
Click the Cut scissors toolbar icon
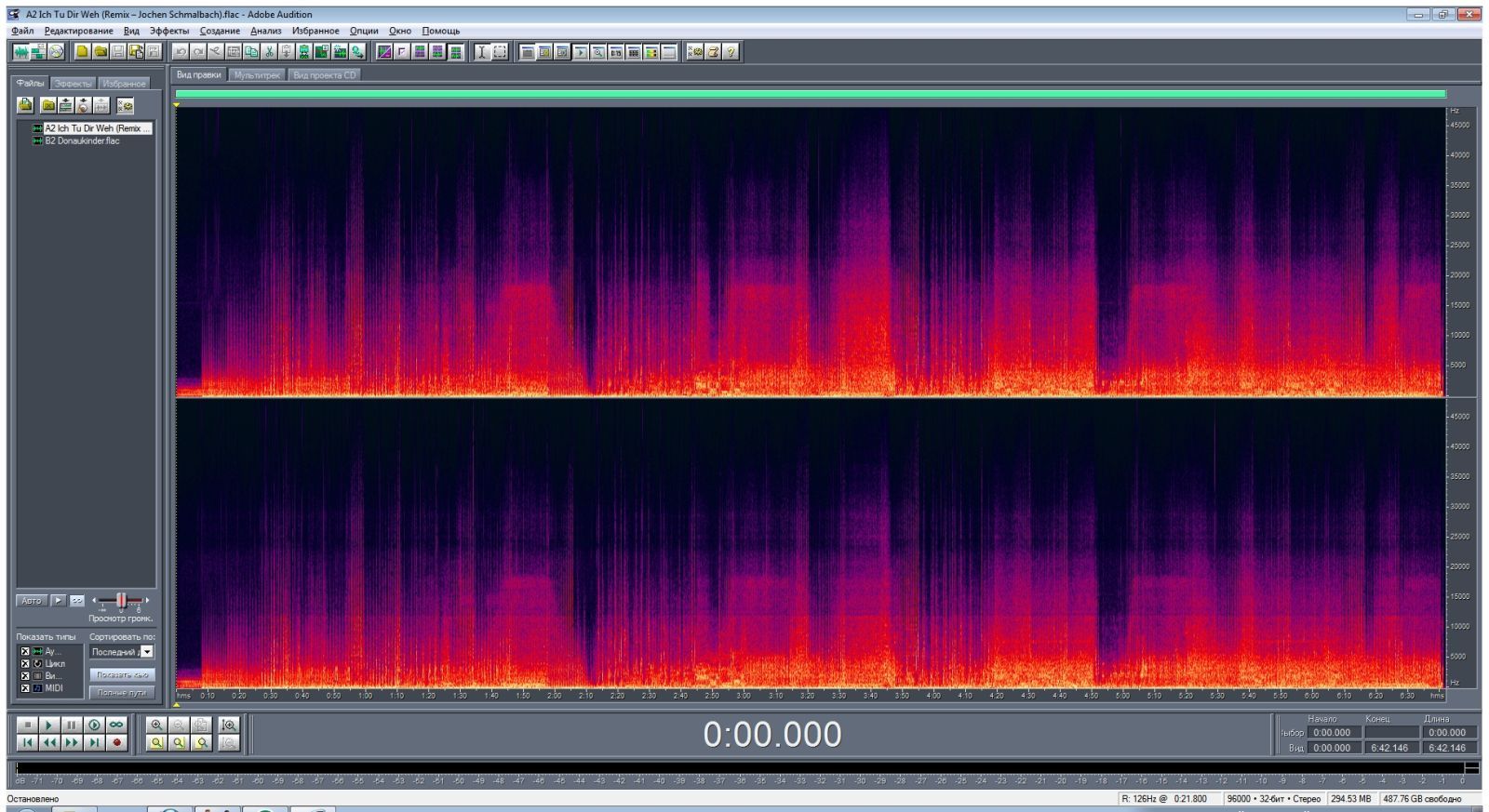click(269, 51)
